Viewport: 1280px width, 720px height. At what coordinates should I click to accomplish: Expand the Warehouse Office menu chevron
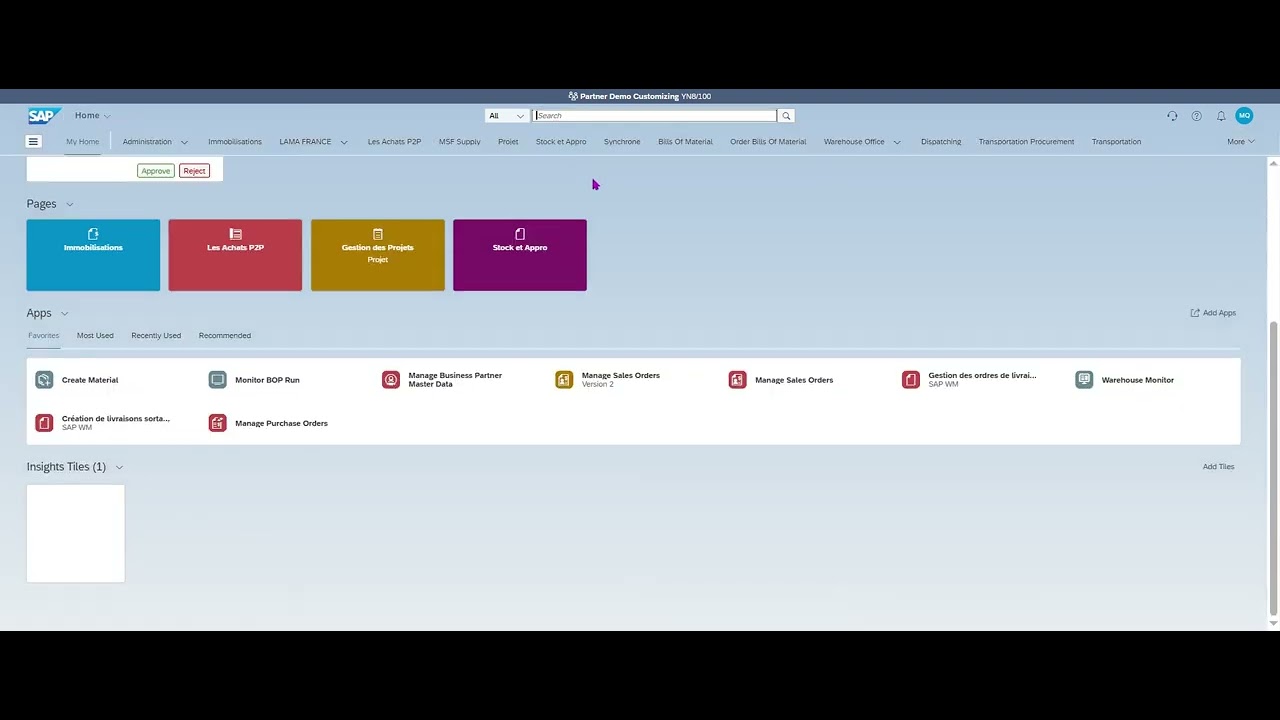(897, 142)
